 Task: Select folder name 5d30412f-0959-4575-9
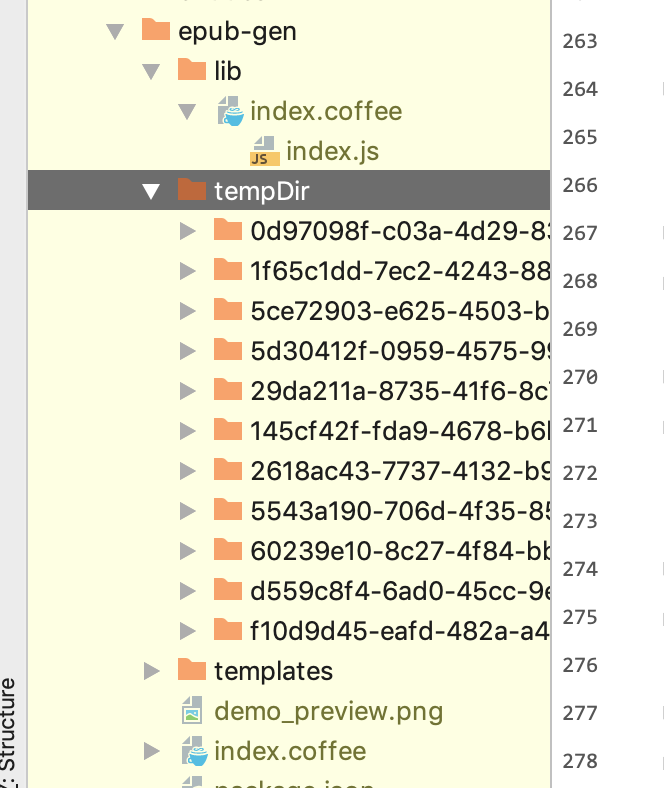tap(400, 351)
